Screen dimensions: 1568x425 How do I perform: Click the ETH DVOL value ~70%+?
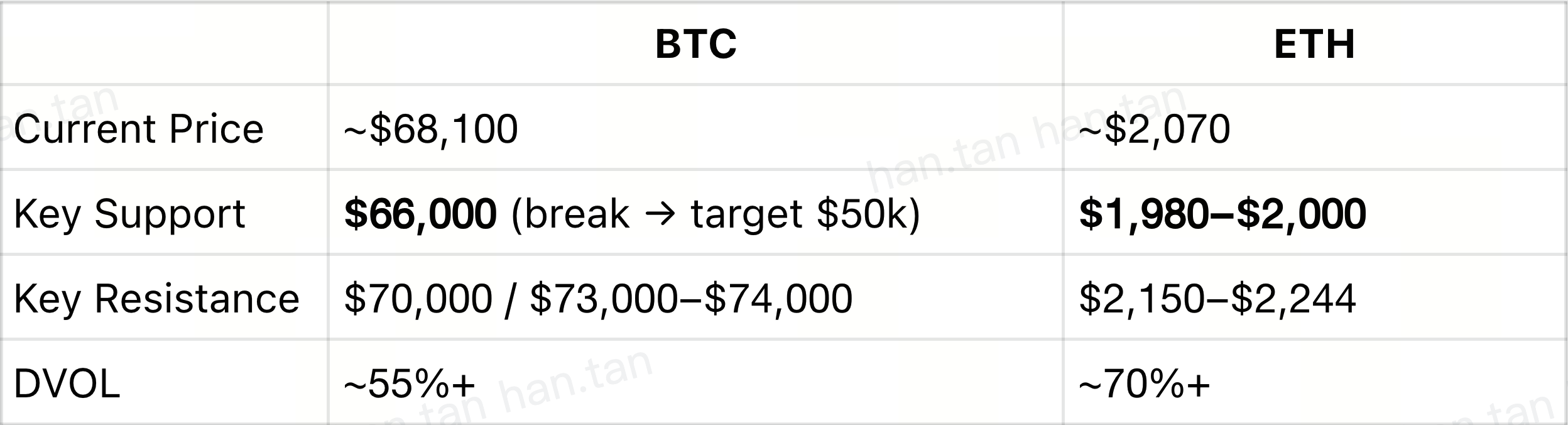click(1144, 384)
